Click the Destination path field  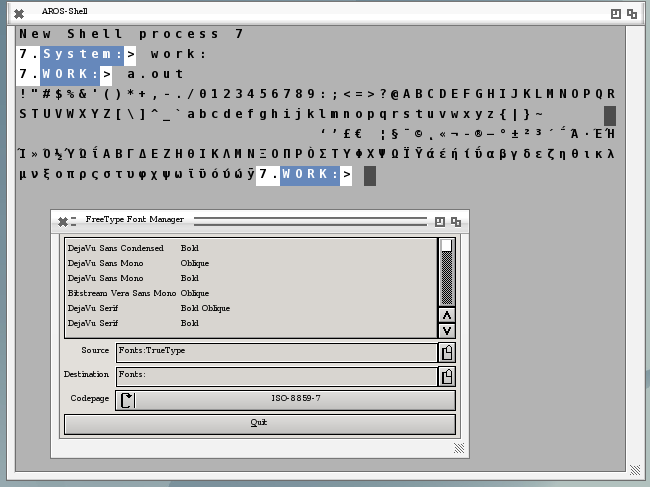pyautogui.click(x=275, y=376)
